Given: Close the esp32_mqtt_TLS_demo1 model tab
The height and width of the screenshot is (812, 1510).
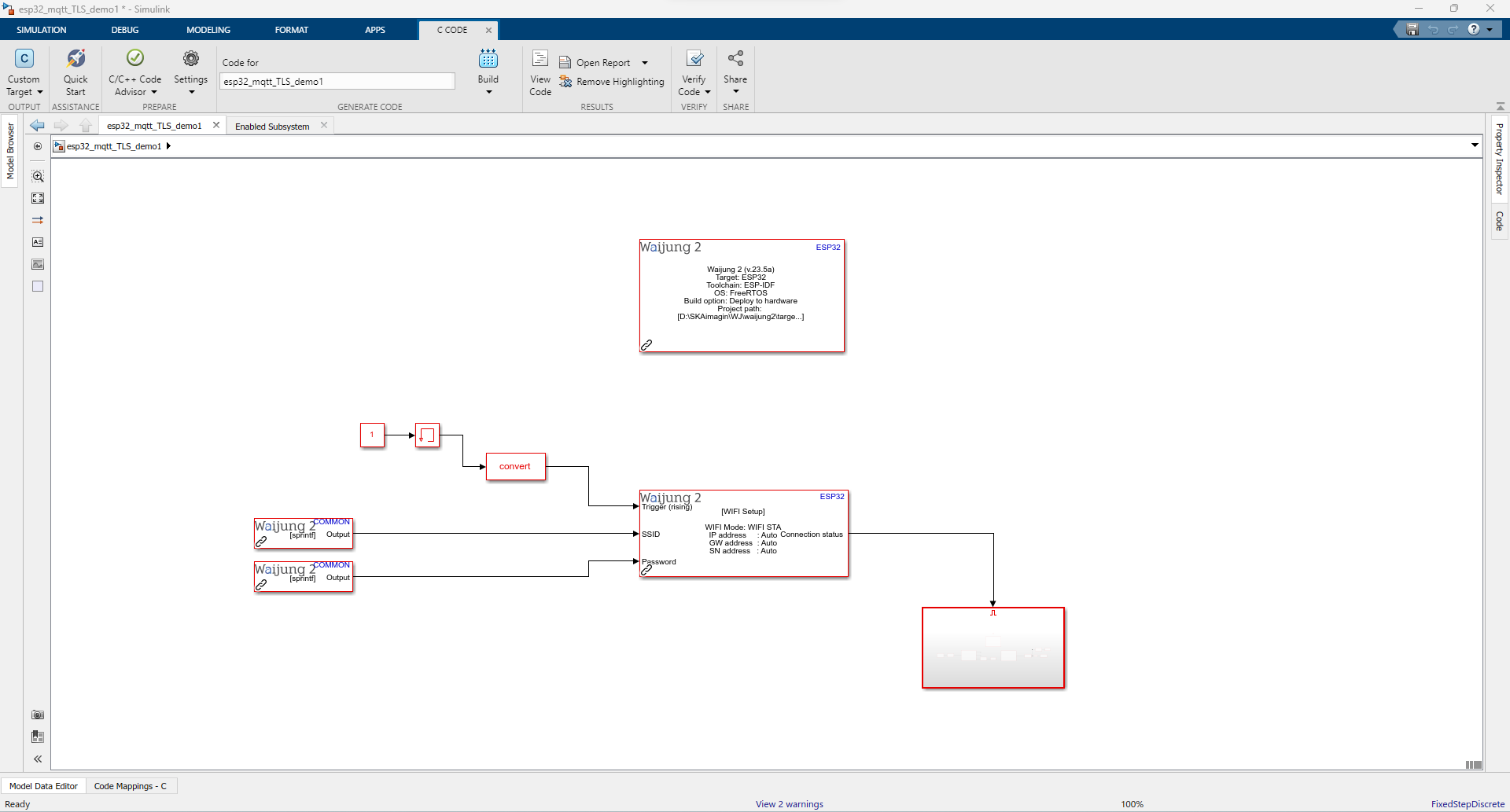Looking at the screenshot, I should (x=216, y=125).
